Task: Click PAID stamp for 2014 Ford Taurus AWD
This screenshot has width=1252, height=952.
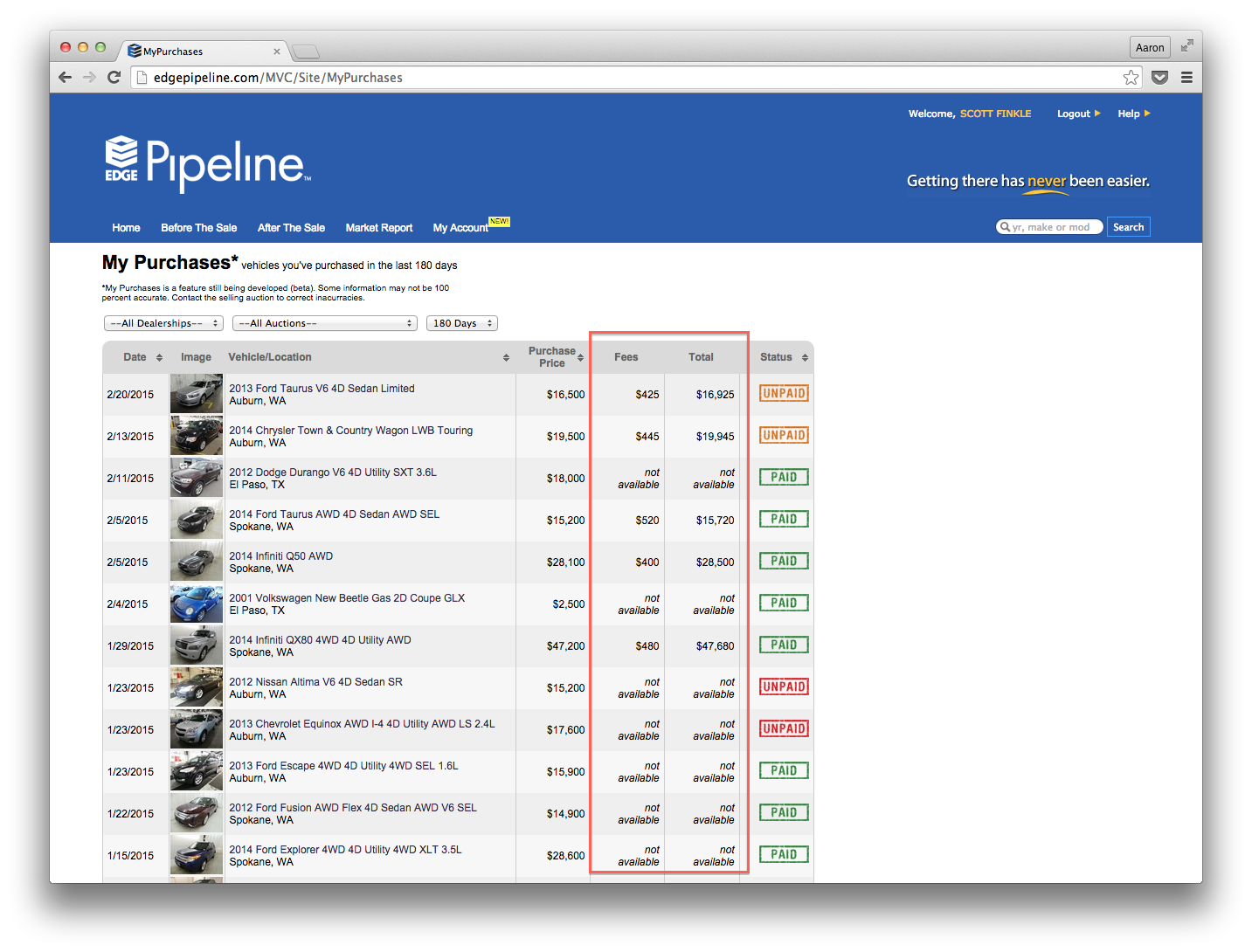Action: pos(784,519)
